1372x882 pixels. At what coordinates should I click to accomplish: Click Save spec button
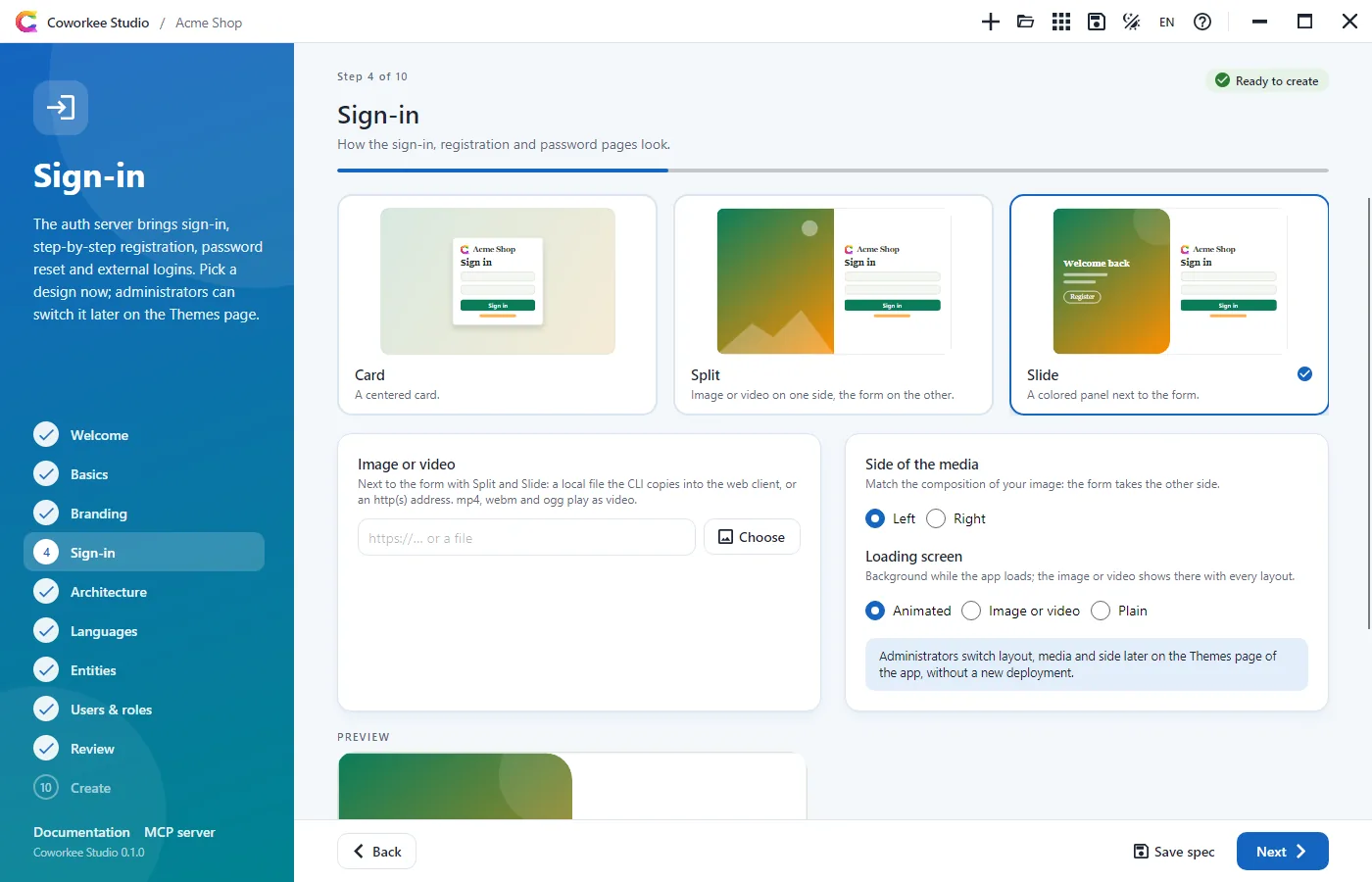(x=1174, y=852)
